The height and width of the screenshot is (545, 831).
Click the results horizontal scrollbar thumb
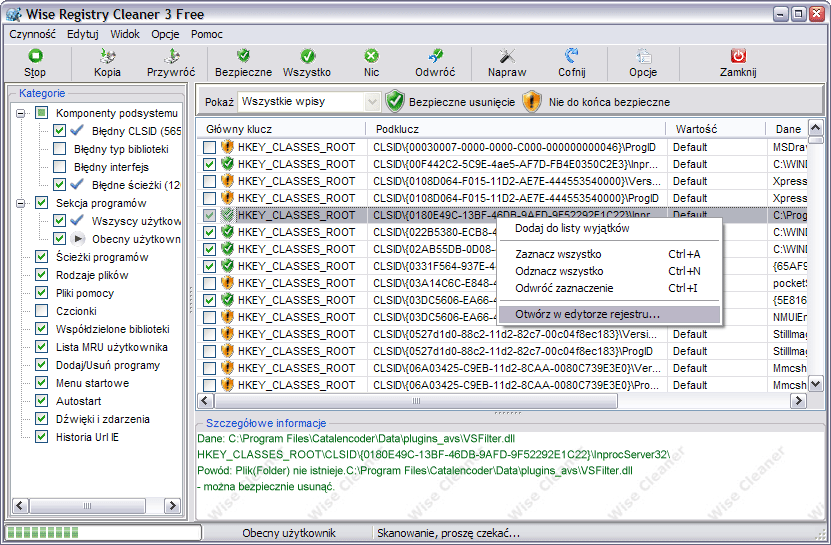coord(416,401)
